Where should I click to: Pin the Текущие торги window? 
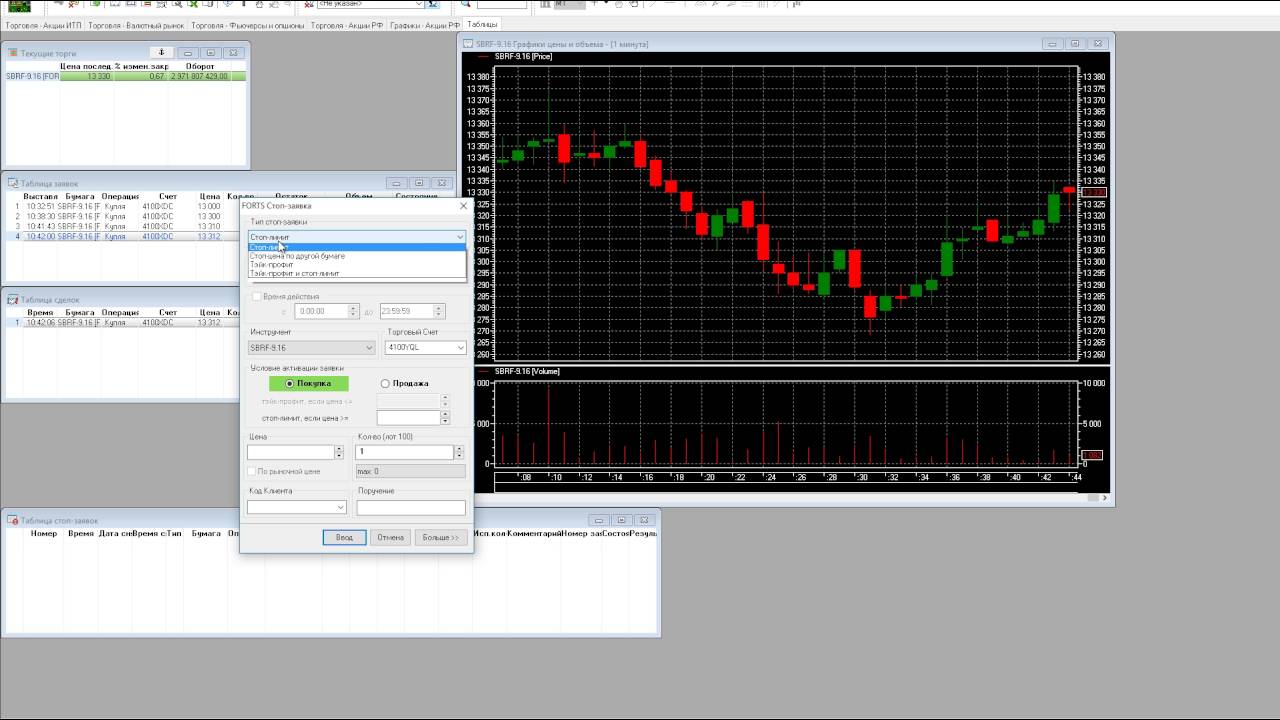[162, 52]
